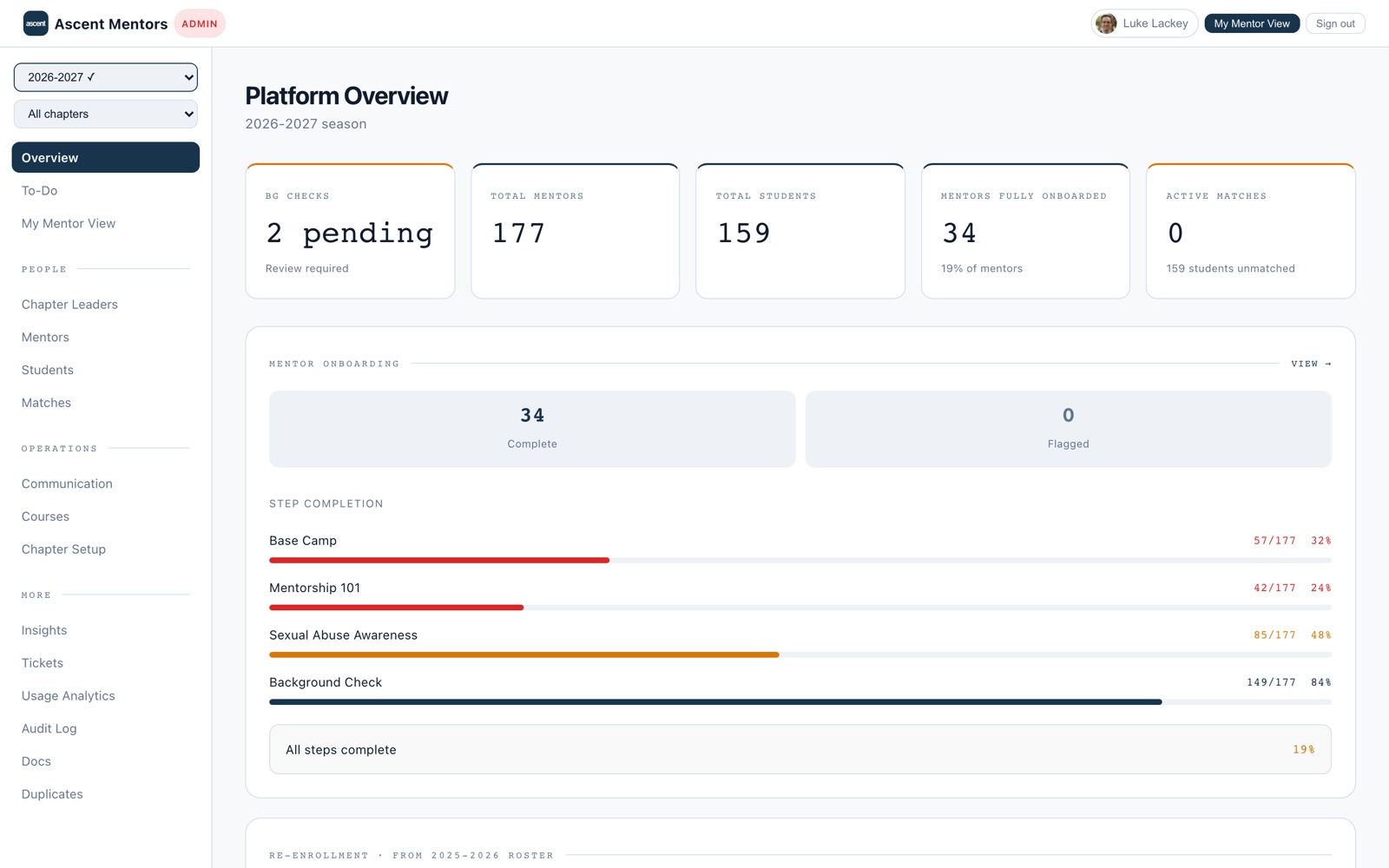Click the Ascent logo icon
This screenshot has width=1389, height=868.
36,23
